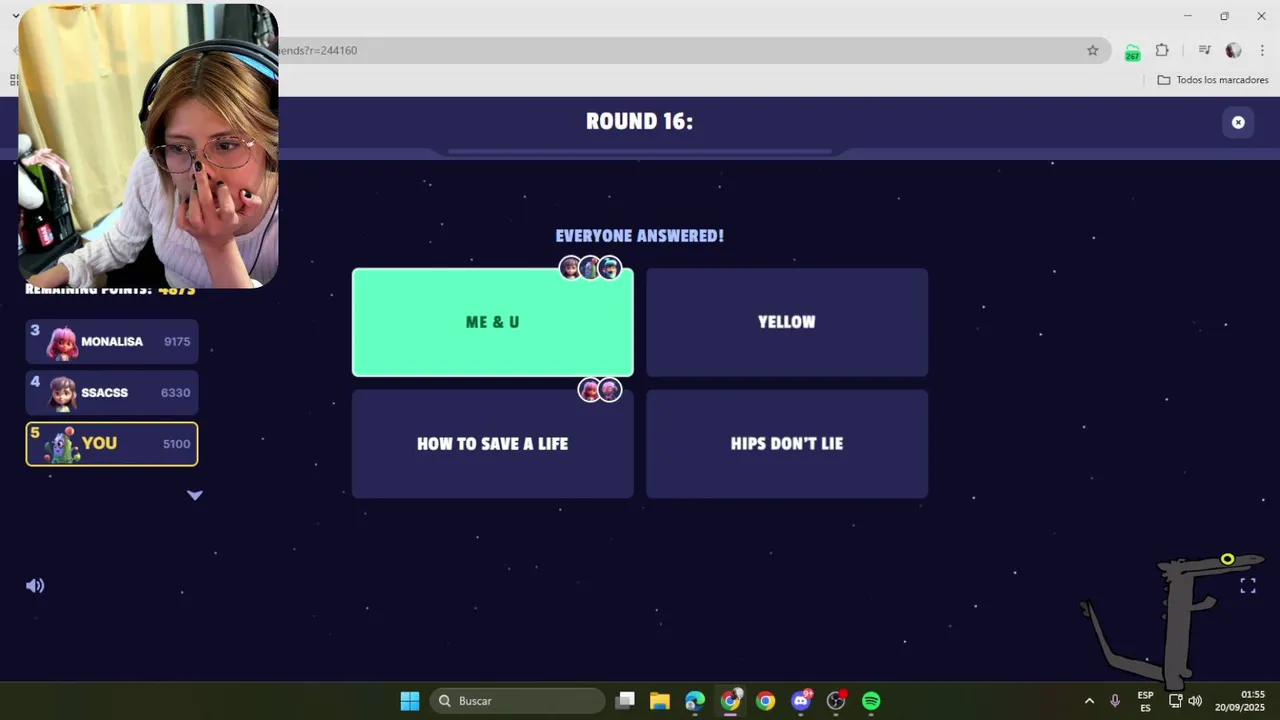
Task: Expand leaderboard with the down arrow
Action: click(x=195, y=495)
